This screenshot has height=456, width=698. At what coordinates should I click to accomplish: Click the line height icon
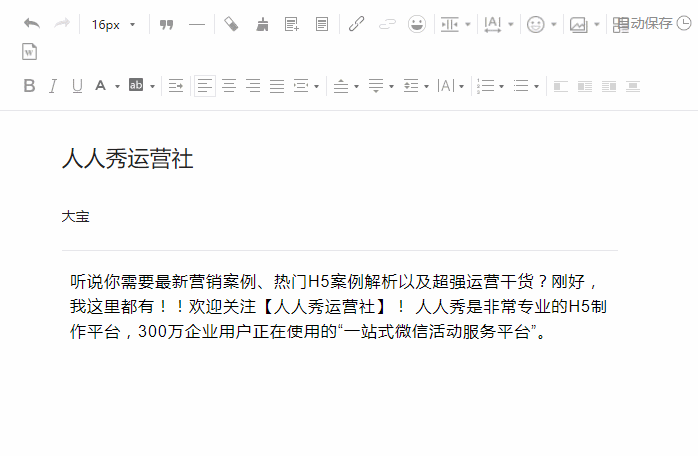click(411, 86)
